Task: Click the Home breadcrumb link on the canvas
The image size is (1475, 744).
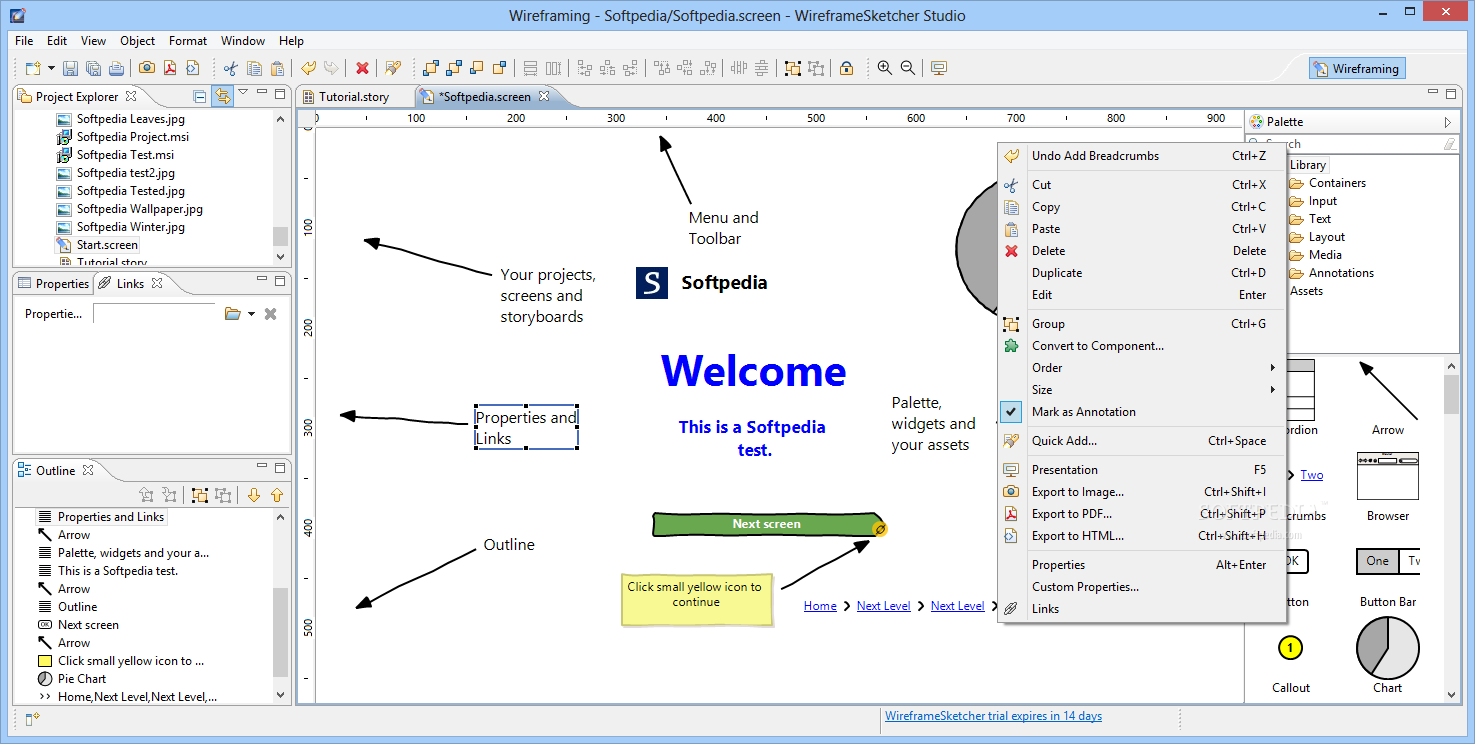Action: pyautogui.click(x=820, y=606)
